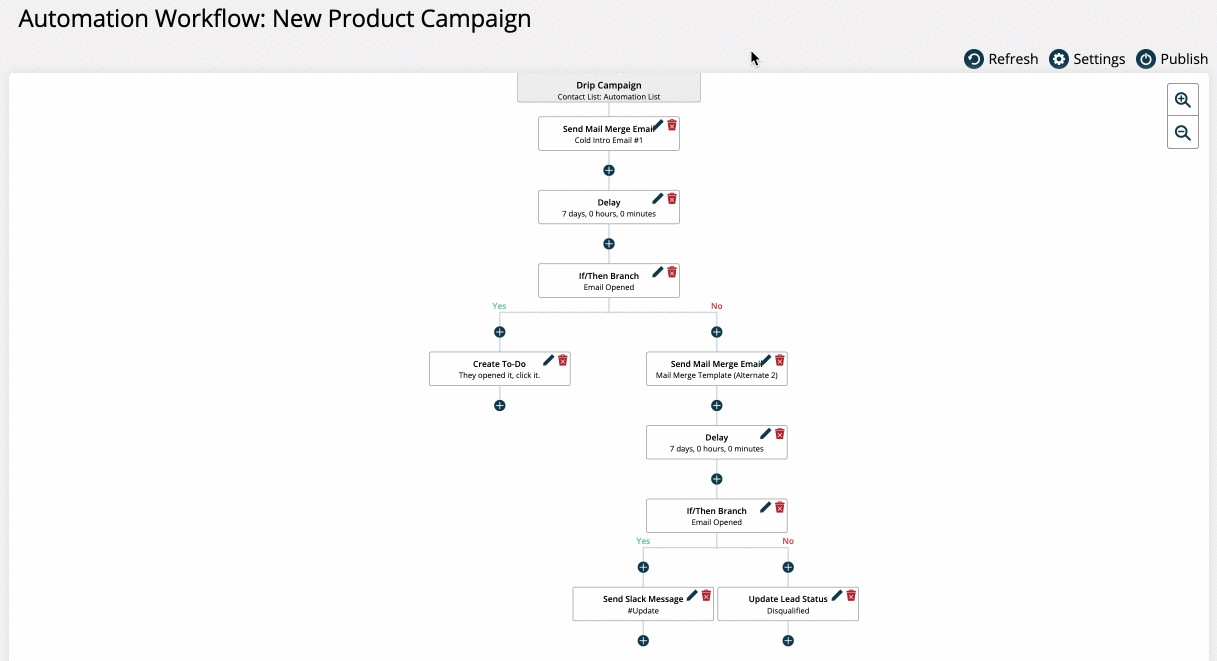Edit the Cold Intro Email #1 step
Viewport: 1217px width, 661px height.
click(658, 125)
